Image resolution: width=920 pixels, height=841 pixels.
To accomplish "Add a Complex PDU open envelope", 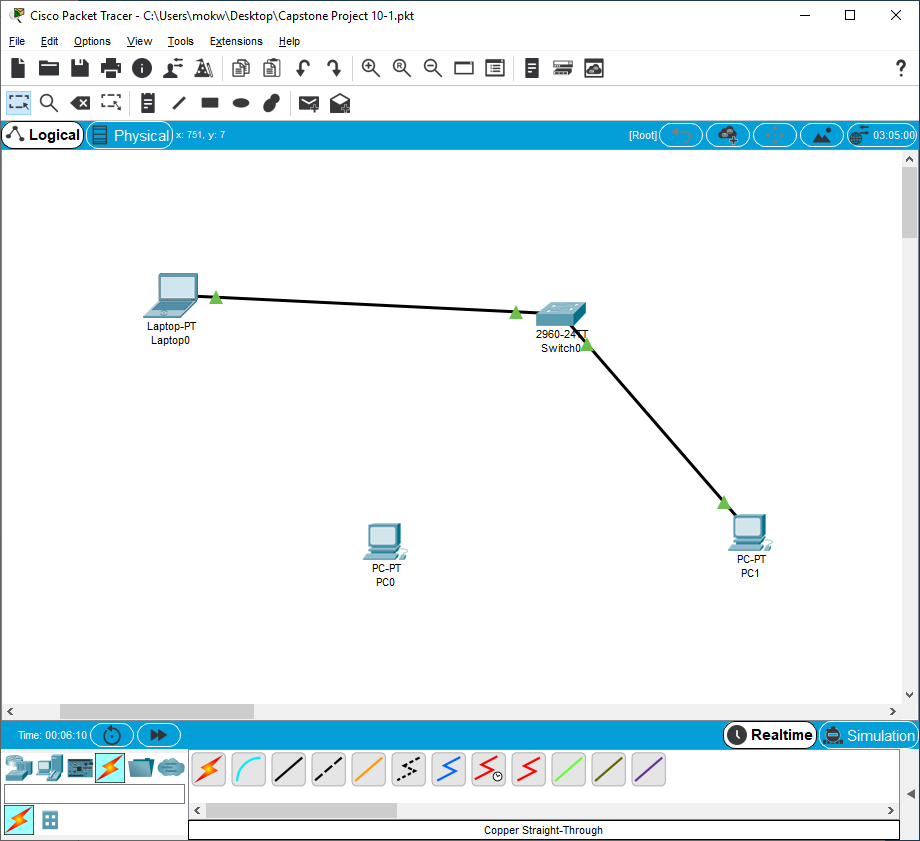I will [340, 103].
